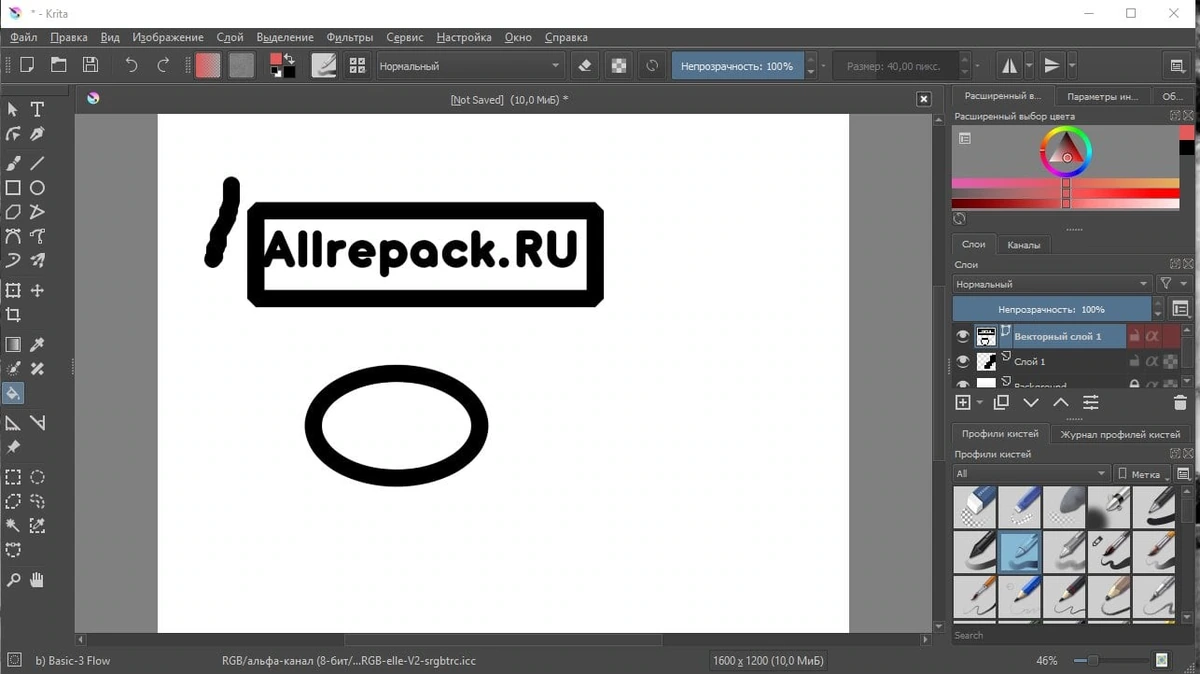Click the Метка tag button

1140,474
